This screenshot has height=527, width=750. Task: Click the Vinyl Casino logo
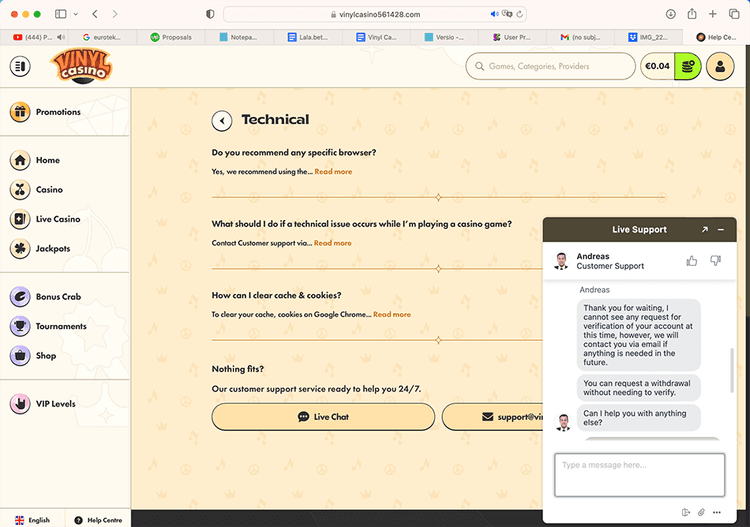pyautogui.click(x=82, y=66)
